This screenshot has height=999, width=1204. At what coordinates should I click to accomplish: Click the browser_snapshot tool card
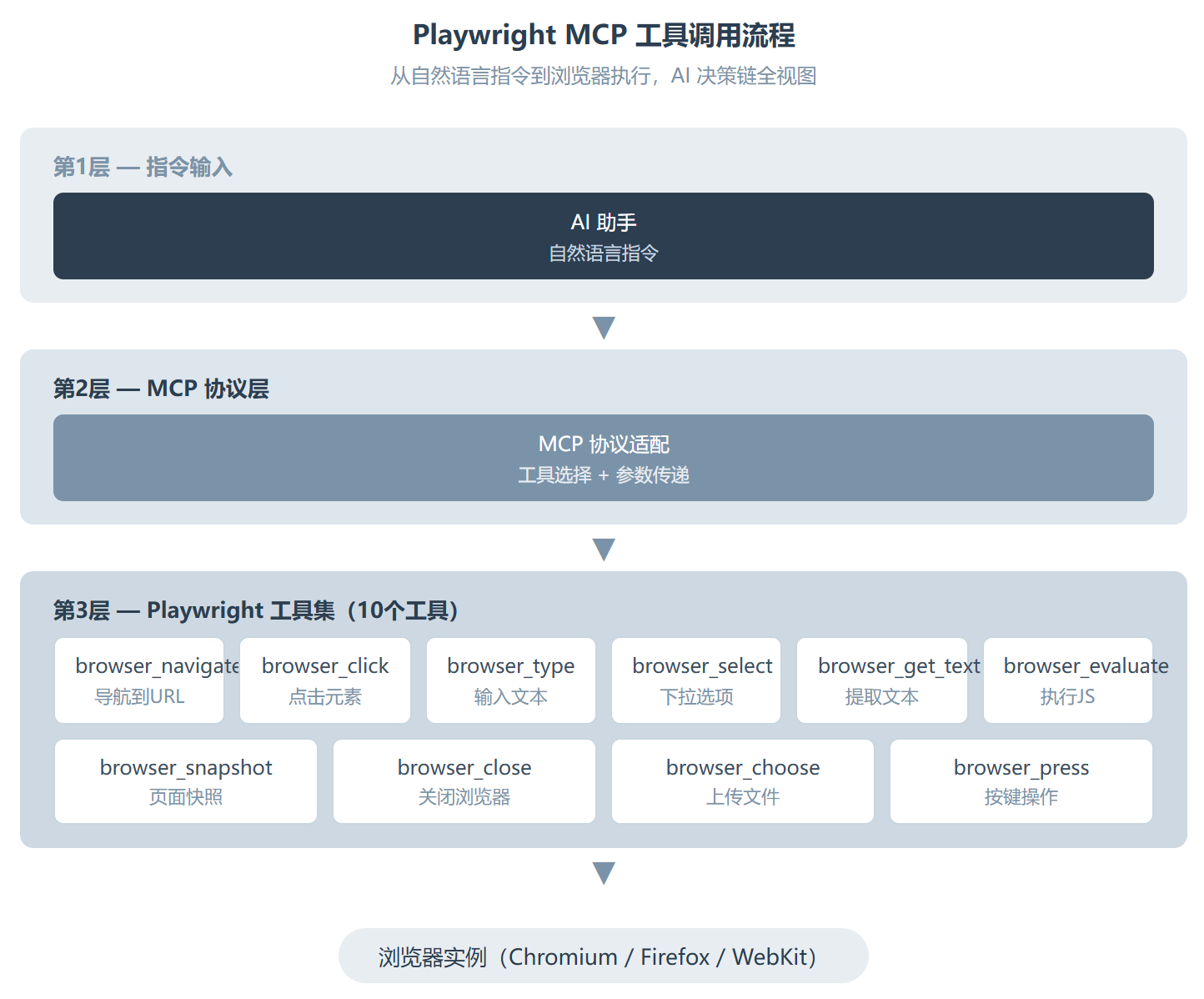(x=186, y=781)
